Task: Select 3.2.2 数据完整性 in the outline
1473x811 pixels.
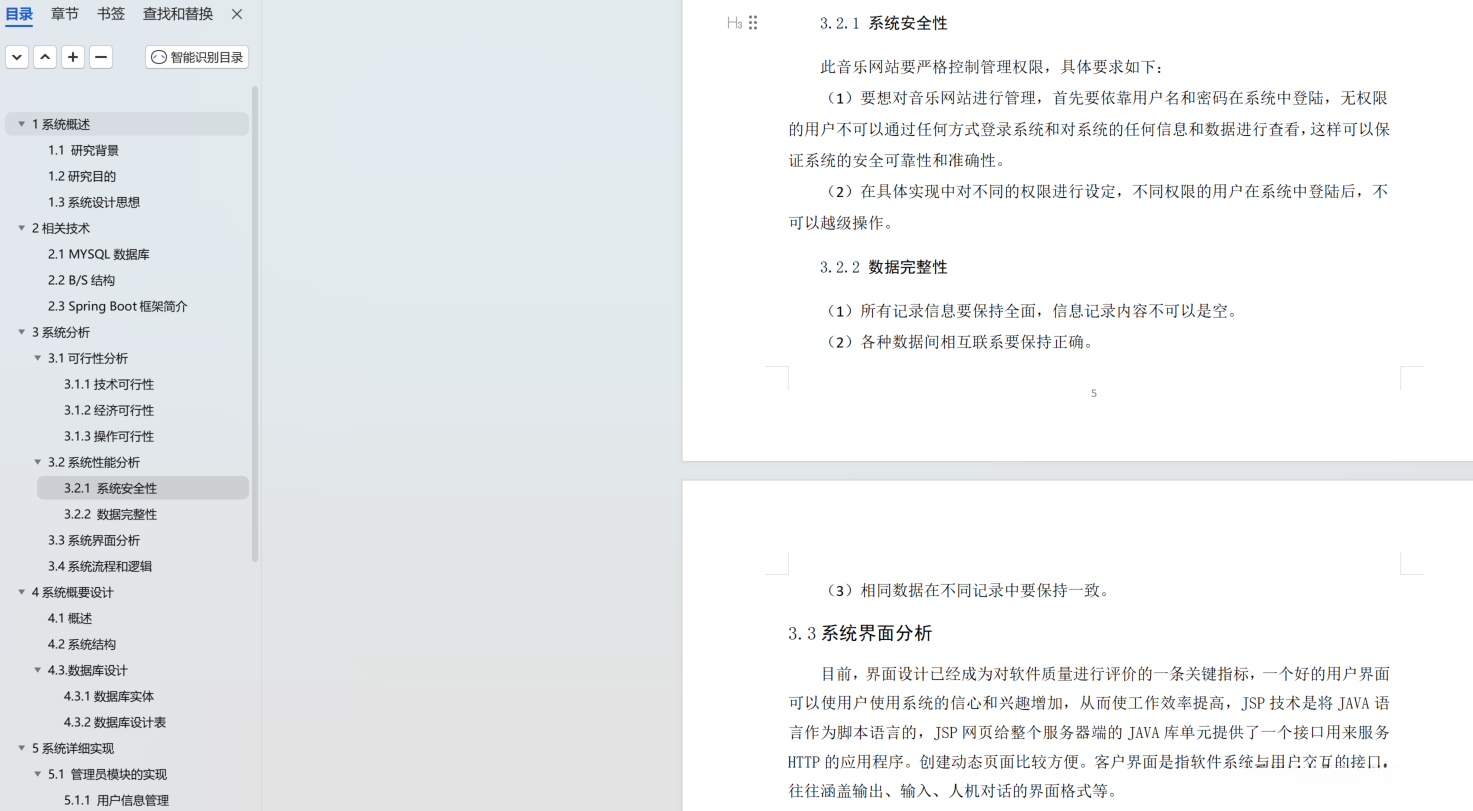Action: pos(112,513)
